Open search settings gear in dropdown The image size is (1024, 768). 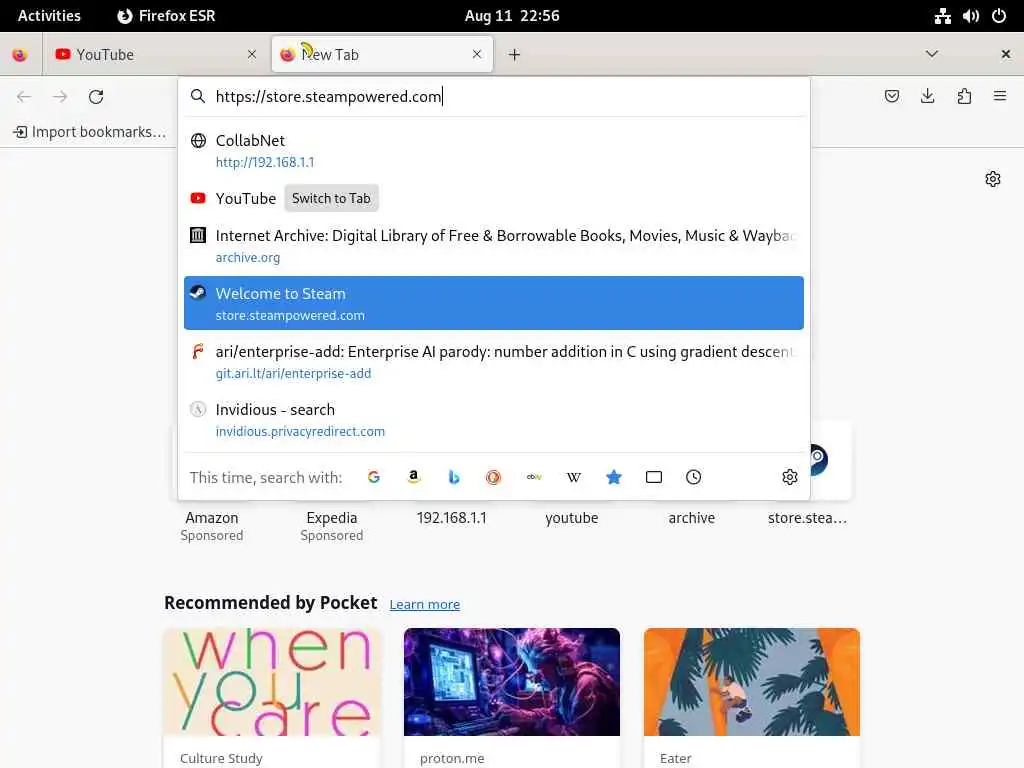[790, 477]
